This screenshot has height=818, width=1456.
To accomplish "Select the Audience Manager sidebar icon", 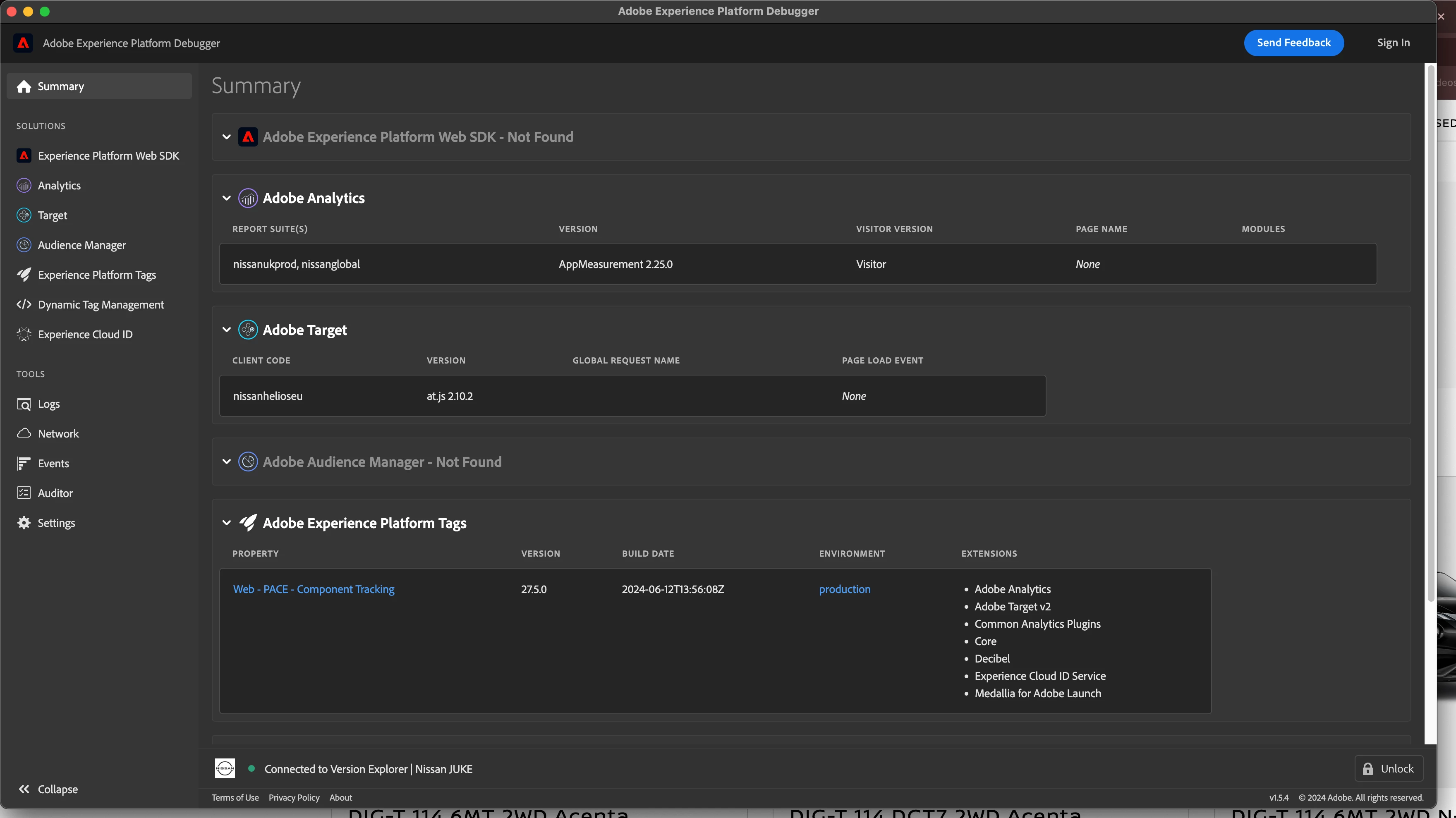I will click(24, 245).
